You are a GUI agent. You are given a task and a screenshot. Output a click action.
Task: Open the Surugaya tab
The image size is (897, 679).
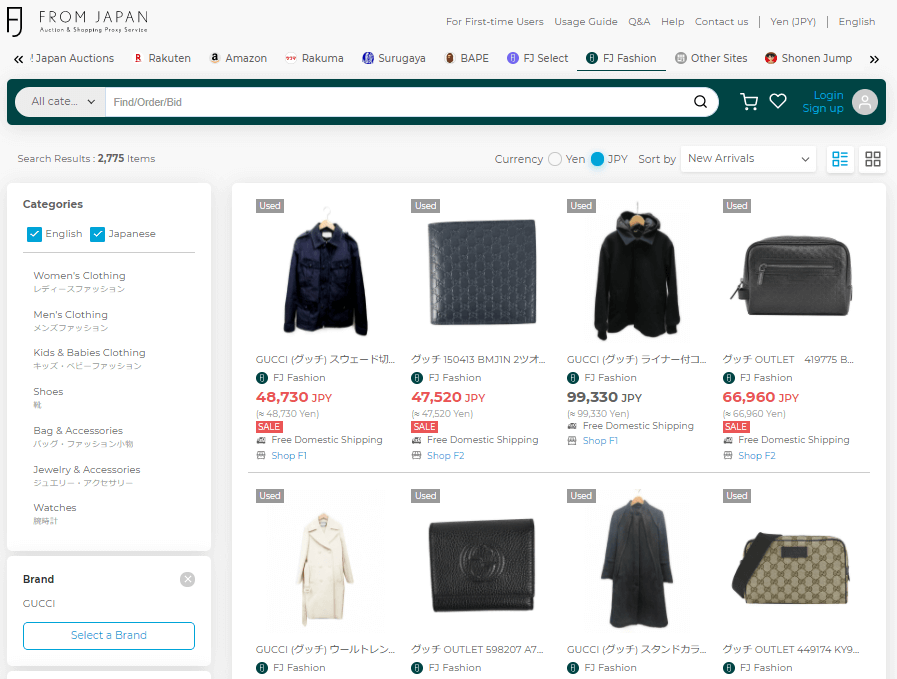(x=394, y=58)
